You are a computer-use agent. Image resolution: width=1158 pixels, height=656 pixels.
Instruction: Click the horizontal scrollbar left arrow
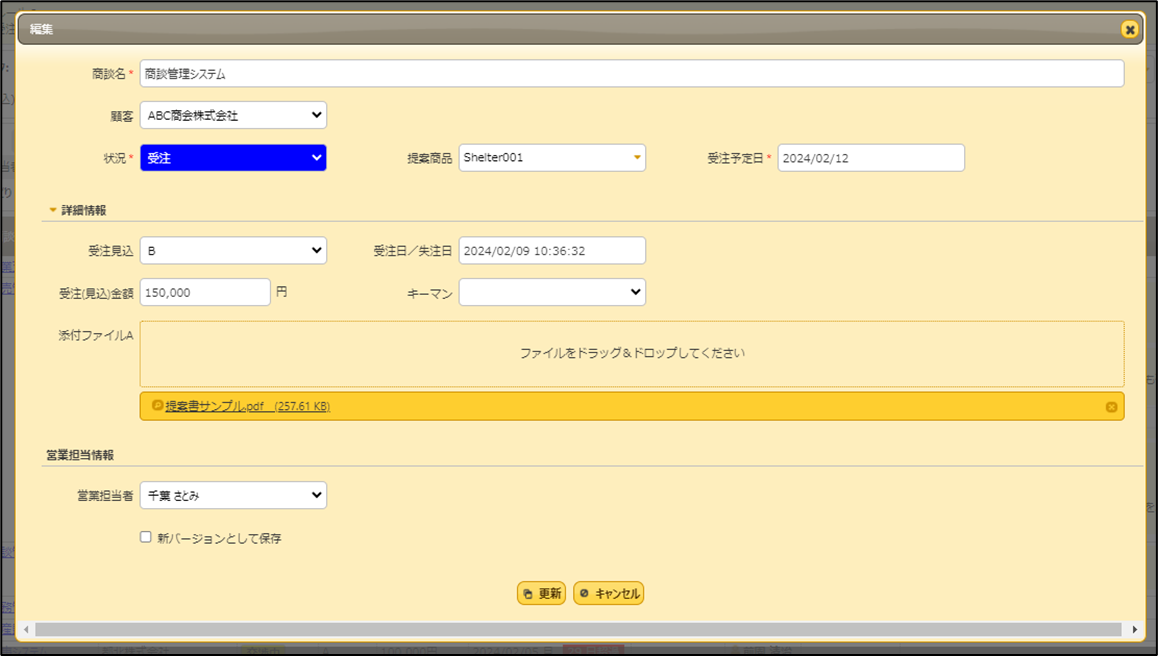pyautogui.click(x=26, y=629)
